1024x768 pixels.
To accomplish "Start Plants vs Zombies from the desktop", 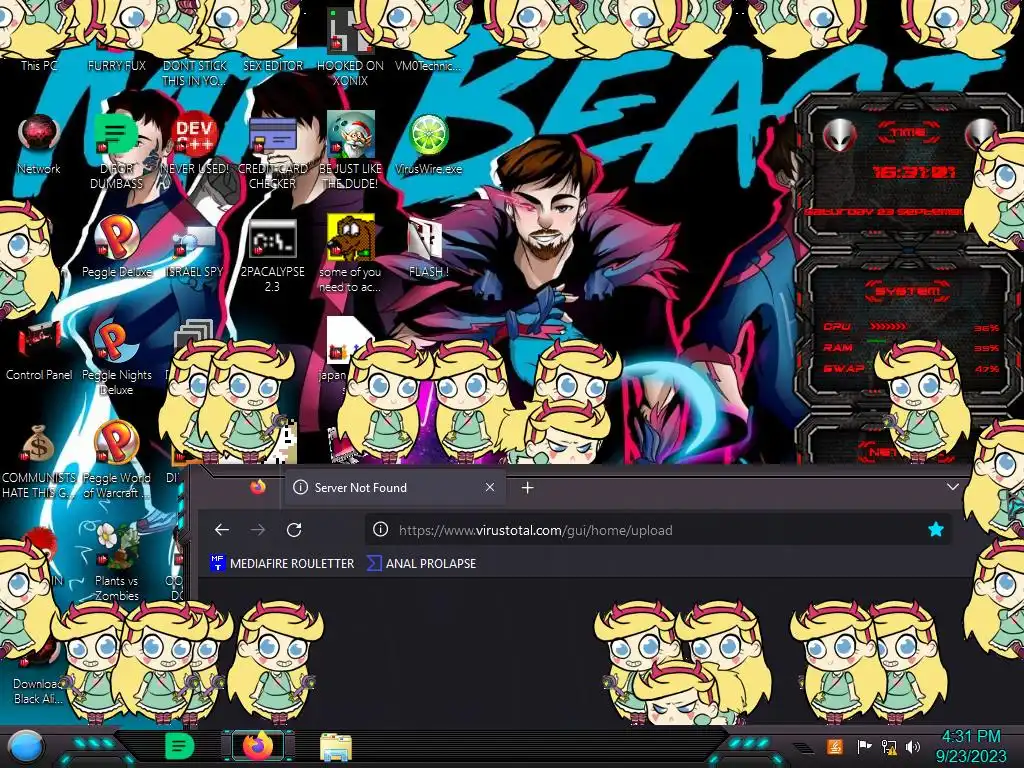I will pyautogui.click(x=116, y=562).
